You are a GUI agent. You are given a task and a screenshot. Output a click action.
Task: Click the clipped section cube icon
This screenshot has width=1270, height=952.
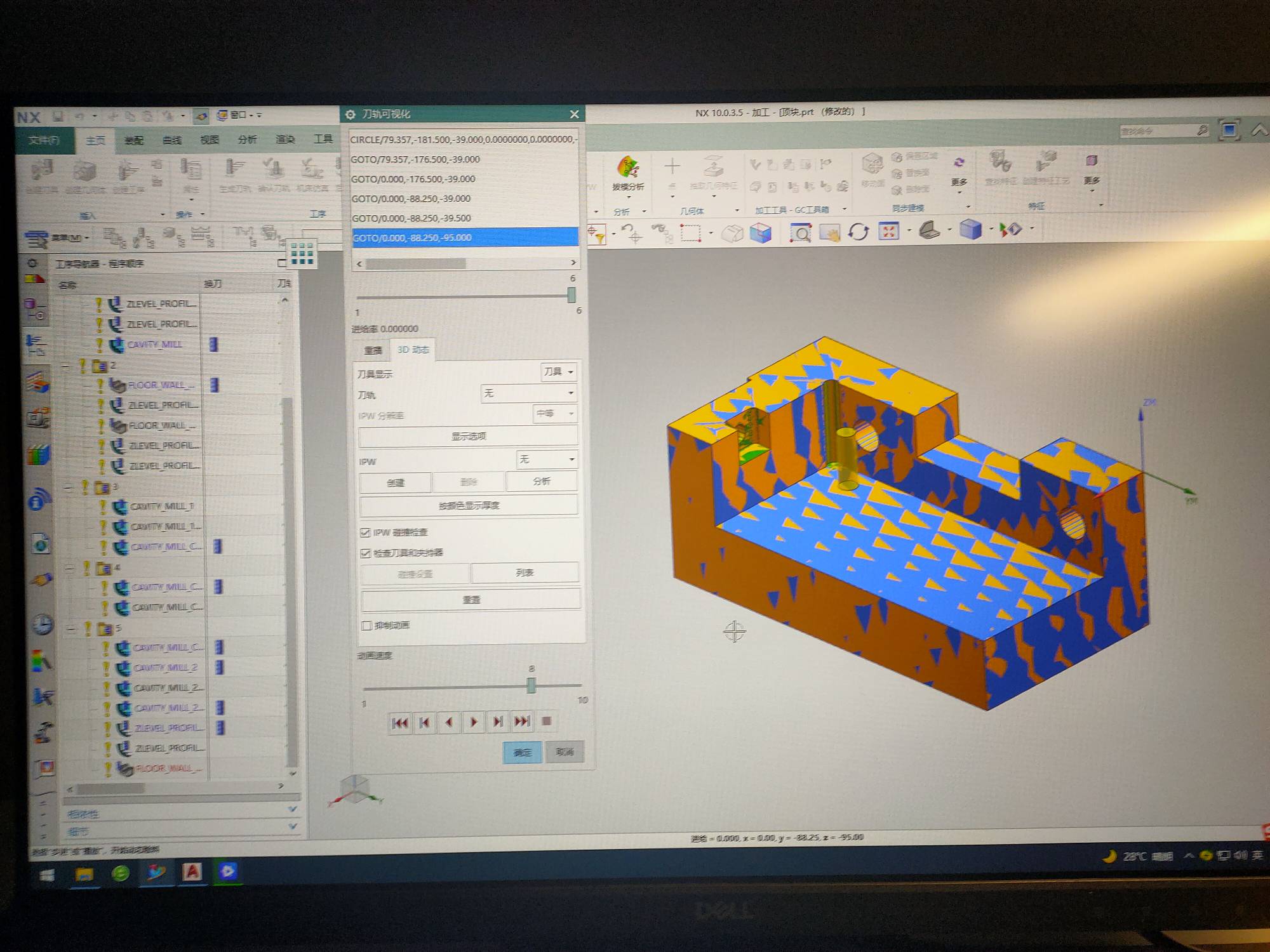pyautogui.click(x=761, y=233)
